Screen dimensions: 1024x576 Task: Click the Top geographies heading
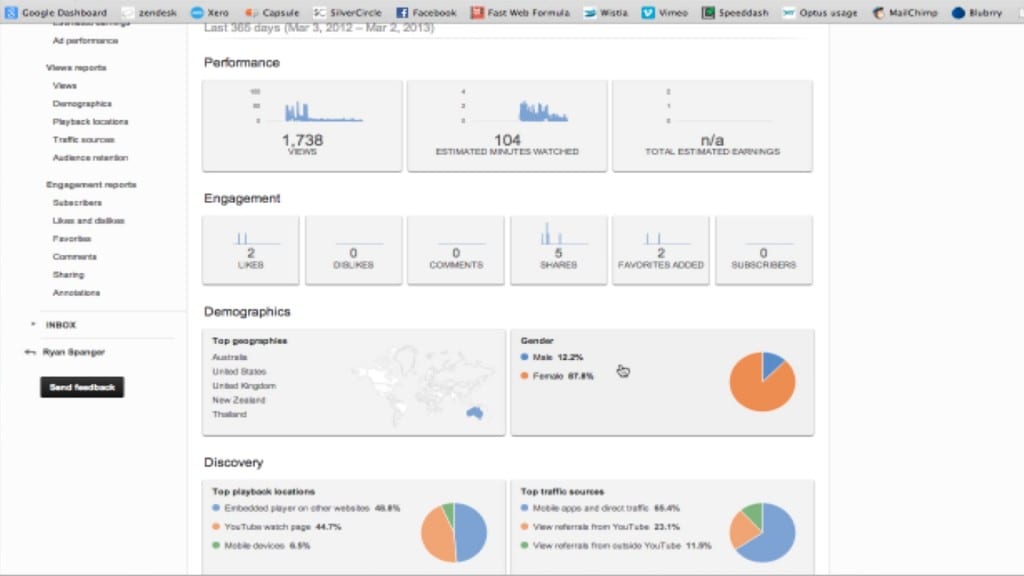coord(249,341)
